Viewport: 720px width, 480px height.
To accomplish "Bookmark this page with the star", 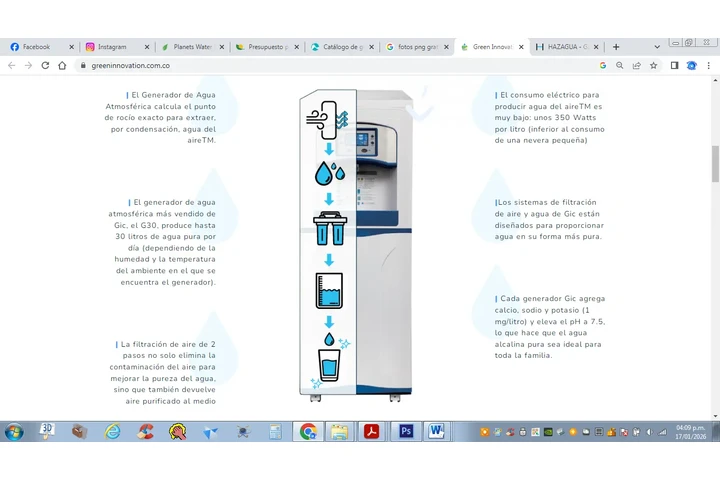I will click(x=653, y=66).
